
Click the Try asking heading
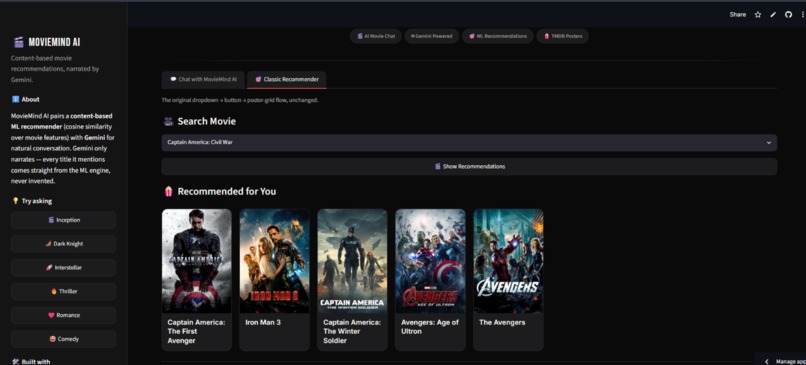[36, 201]
